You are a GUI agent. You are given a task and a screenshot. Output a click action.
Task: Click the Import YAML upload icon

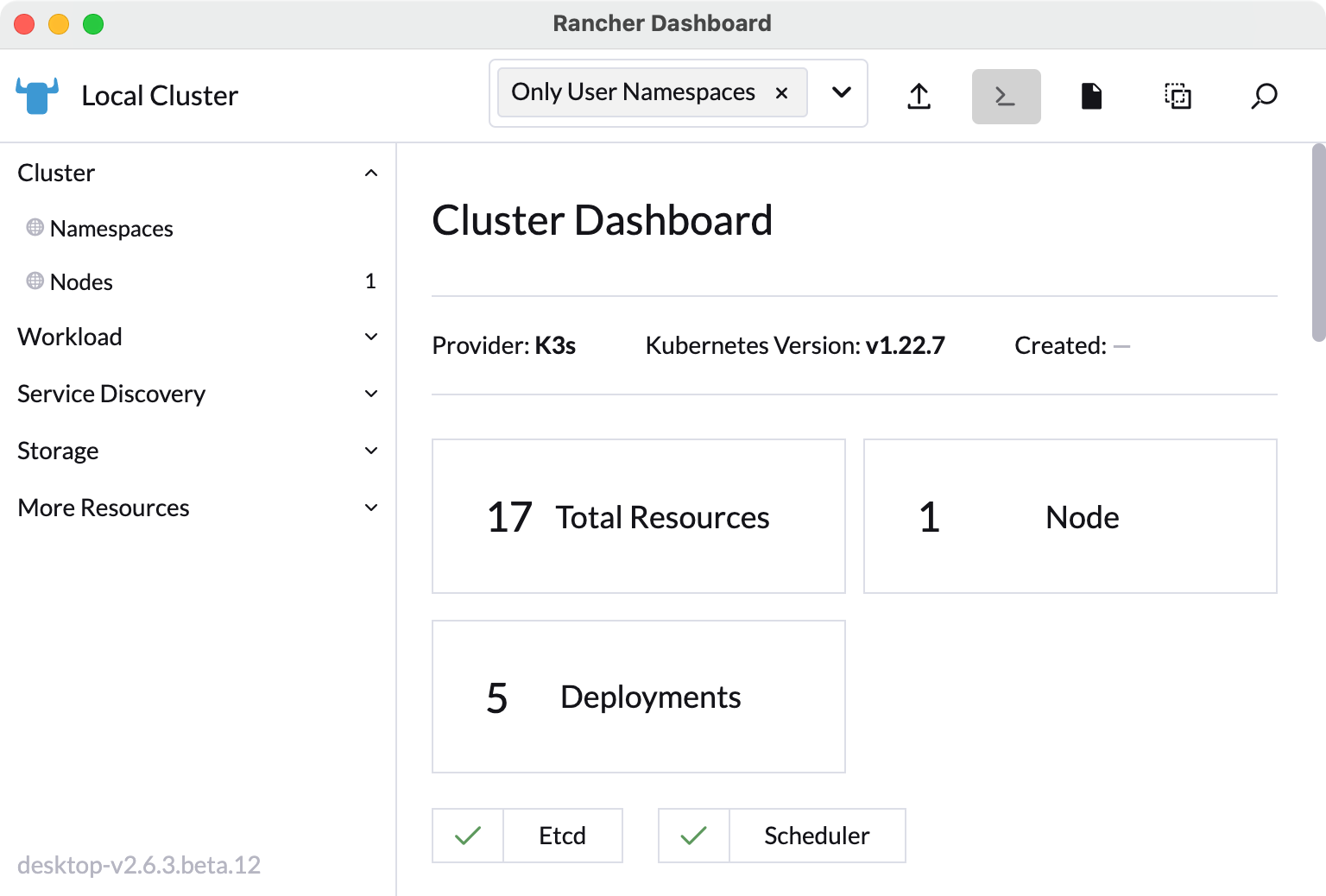(919, 96)
